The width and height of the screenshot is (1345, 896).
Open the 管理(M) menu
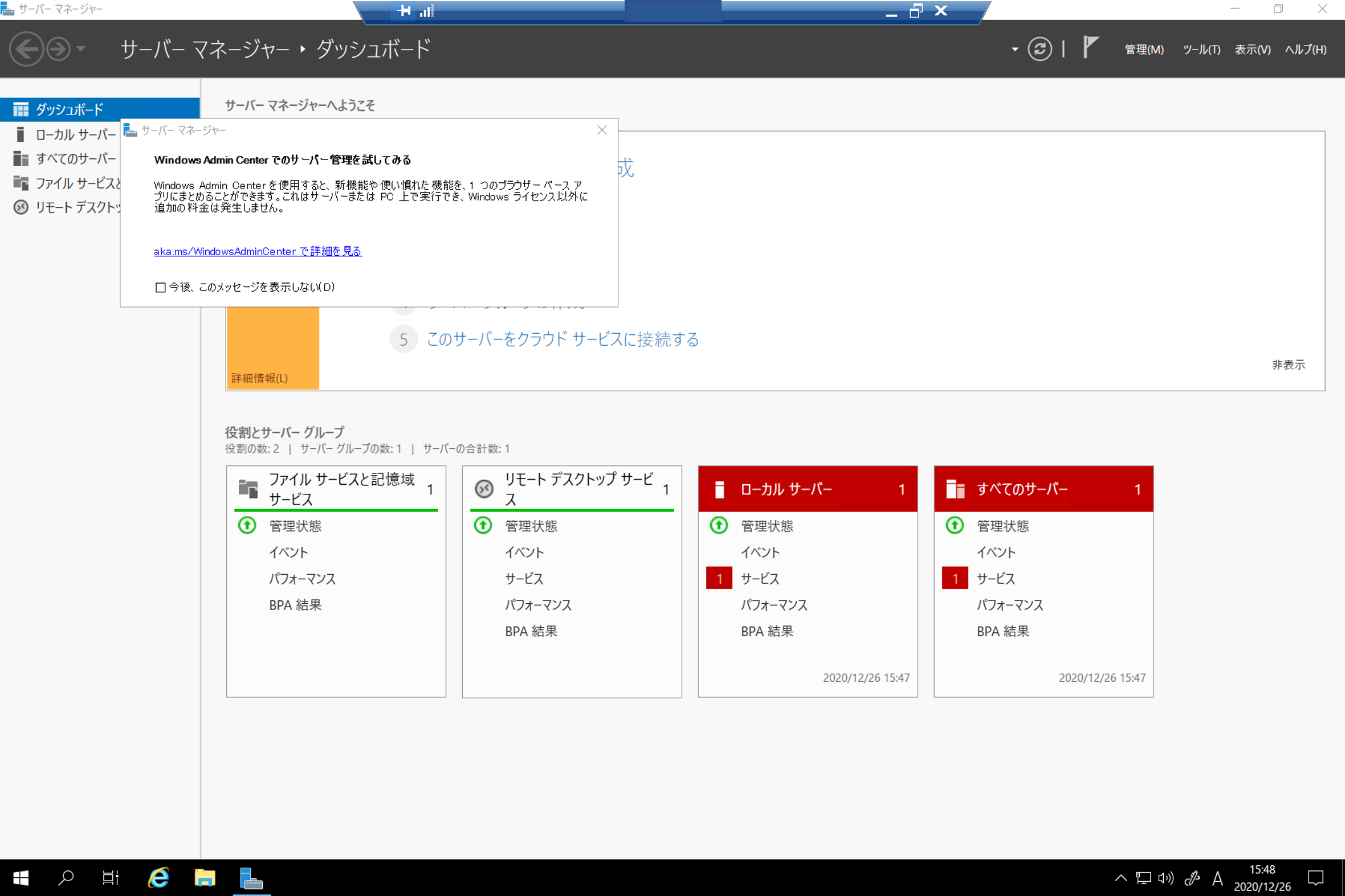[x=1144, y=50]
